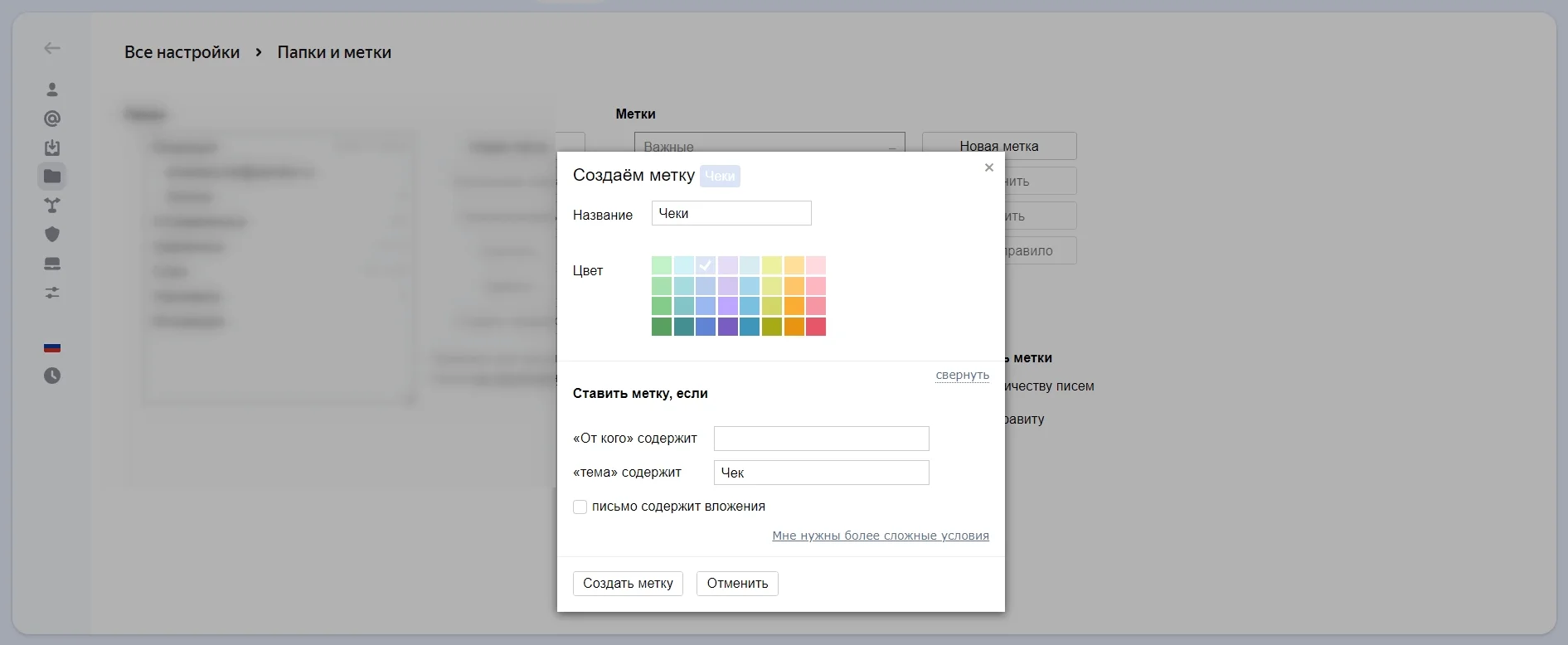Open email addresses settings (@ icon)
The width and height of the screenshot is (1568, 645).
(x=52, y=119)
